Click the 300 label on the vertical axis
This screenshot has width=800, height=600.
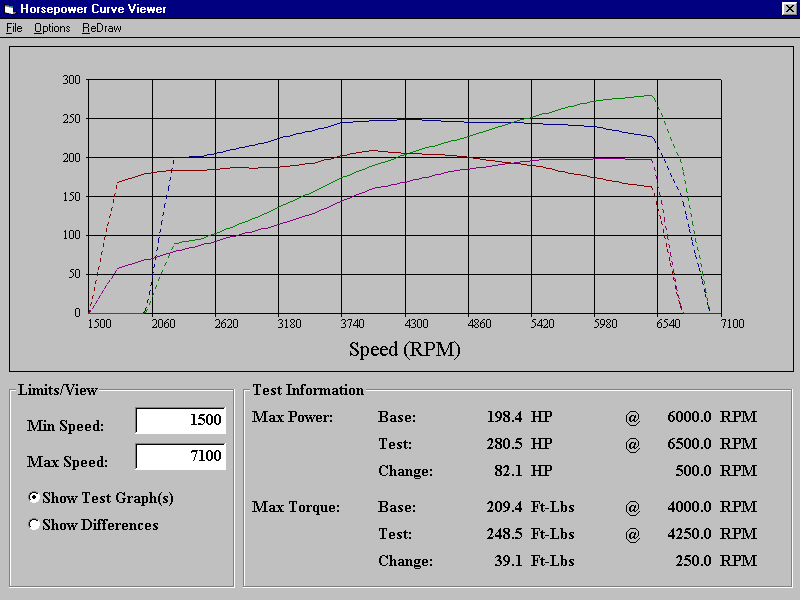pos(71,80)
